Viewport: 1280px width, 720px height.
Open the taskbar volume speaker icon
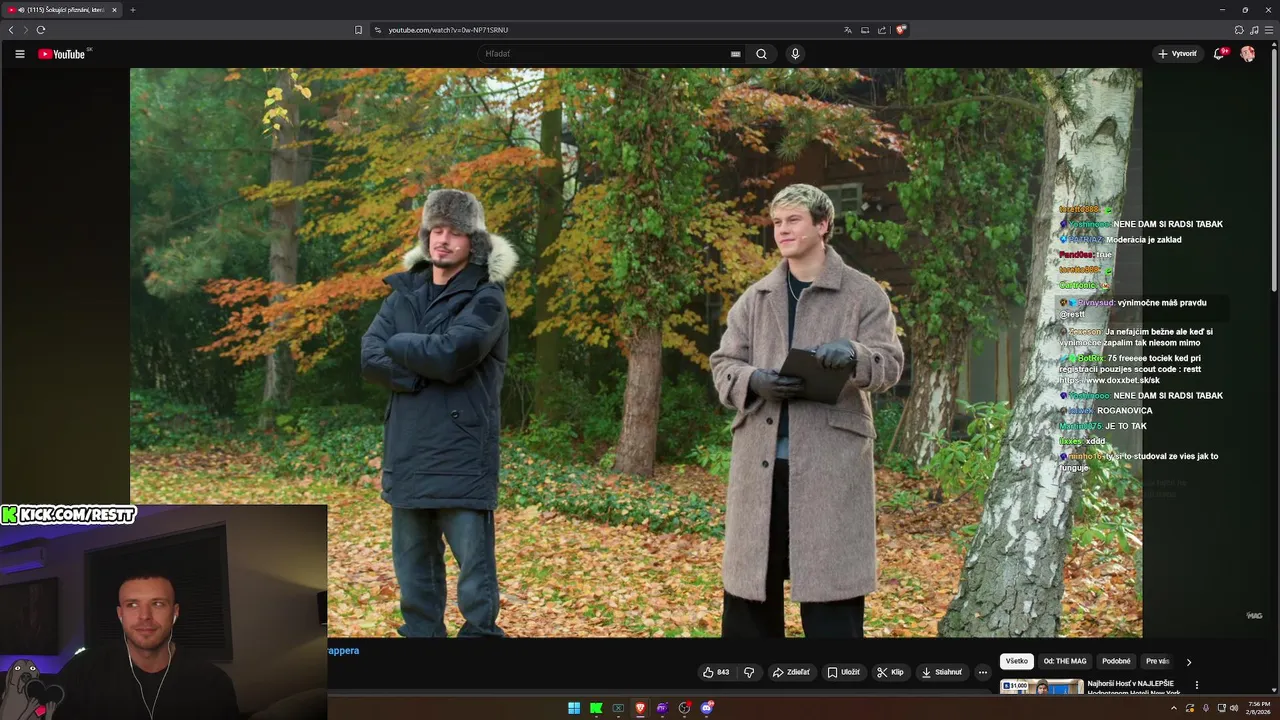[1234, 708]
